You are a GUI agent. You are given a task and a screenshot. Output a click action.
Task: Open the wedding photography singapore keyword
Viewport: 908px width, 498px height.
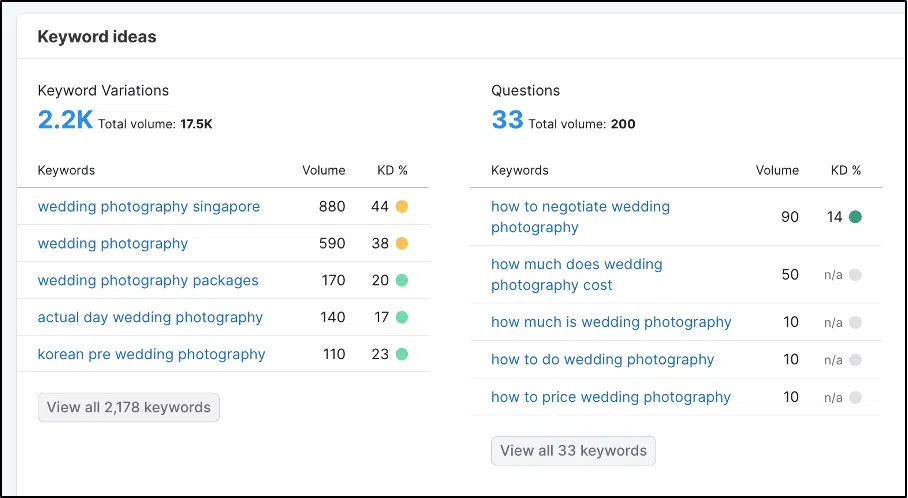coord(149,207)
